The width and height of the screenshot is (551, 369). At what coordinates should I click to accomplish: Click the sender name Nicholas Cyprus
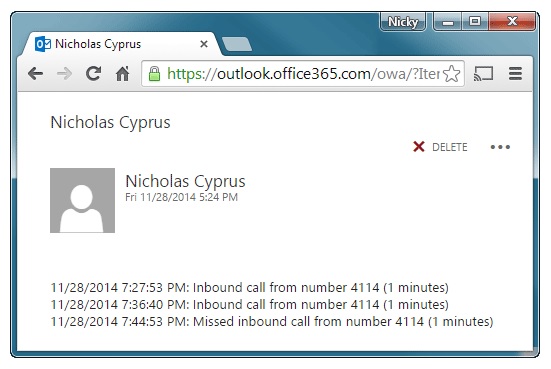point(185,181)
